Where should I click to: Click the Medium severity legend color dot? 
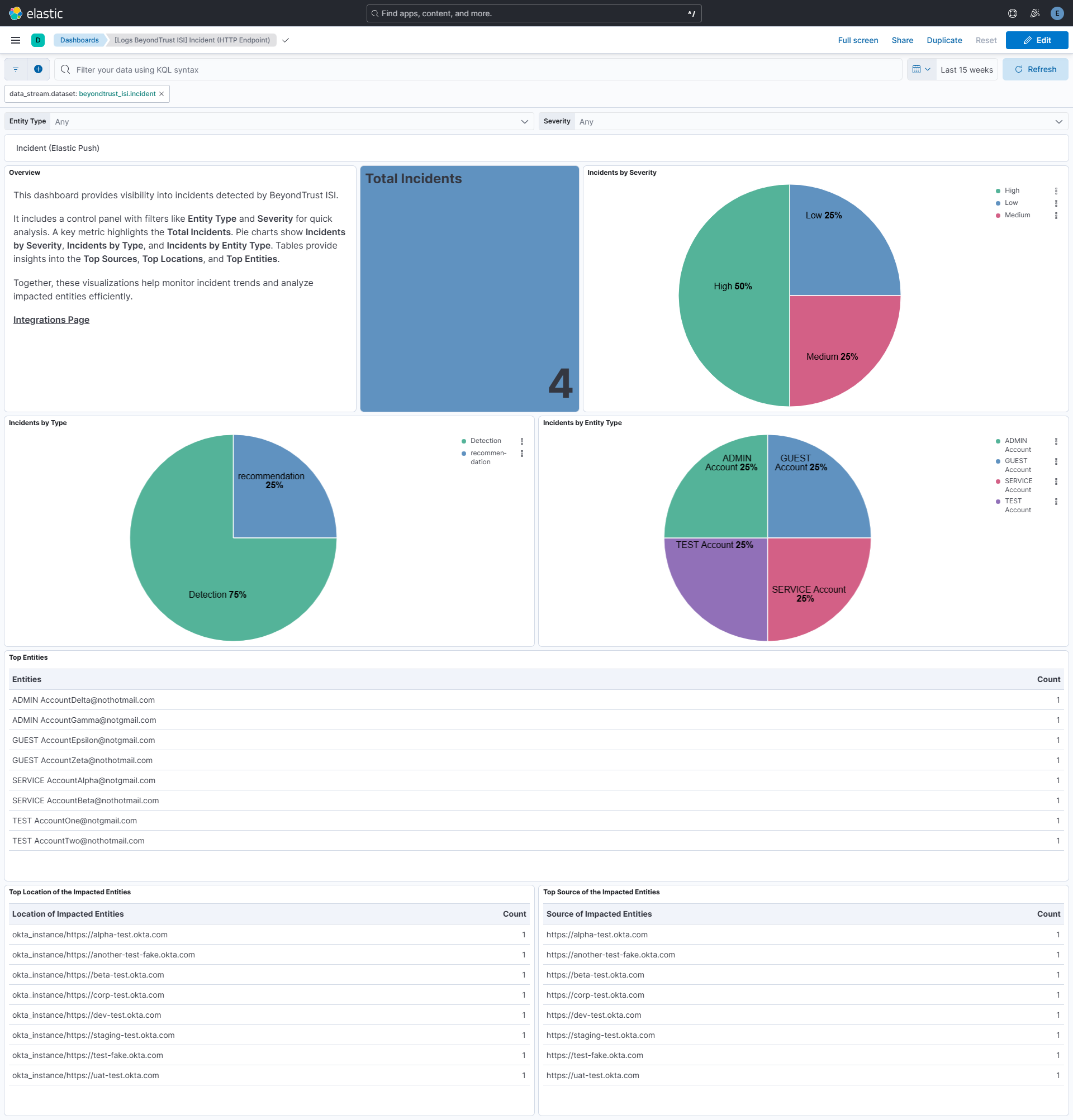[x=998, y=216]
